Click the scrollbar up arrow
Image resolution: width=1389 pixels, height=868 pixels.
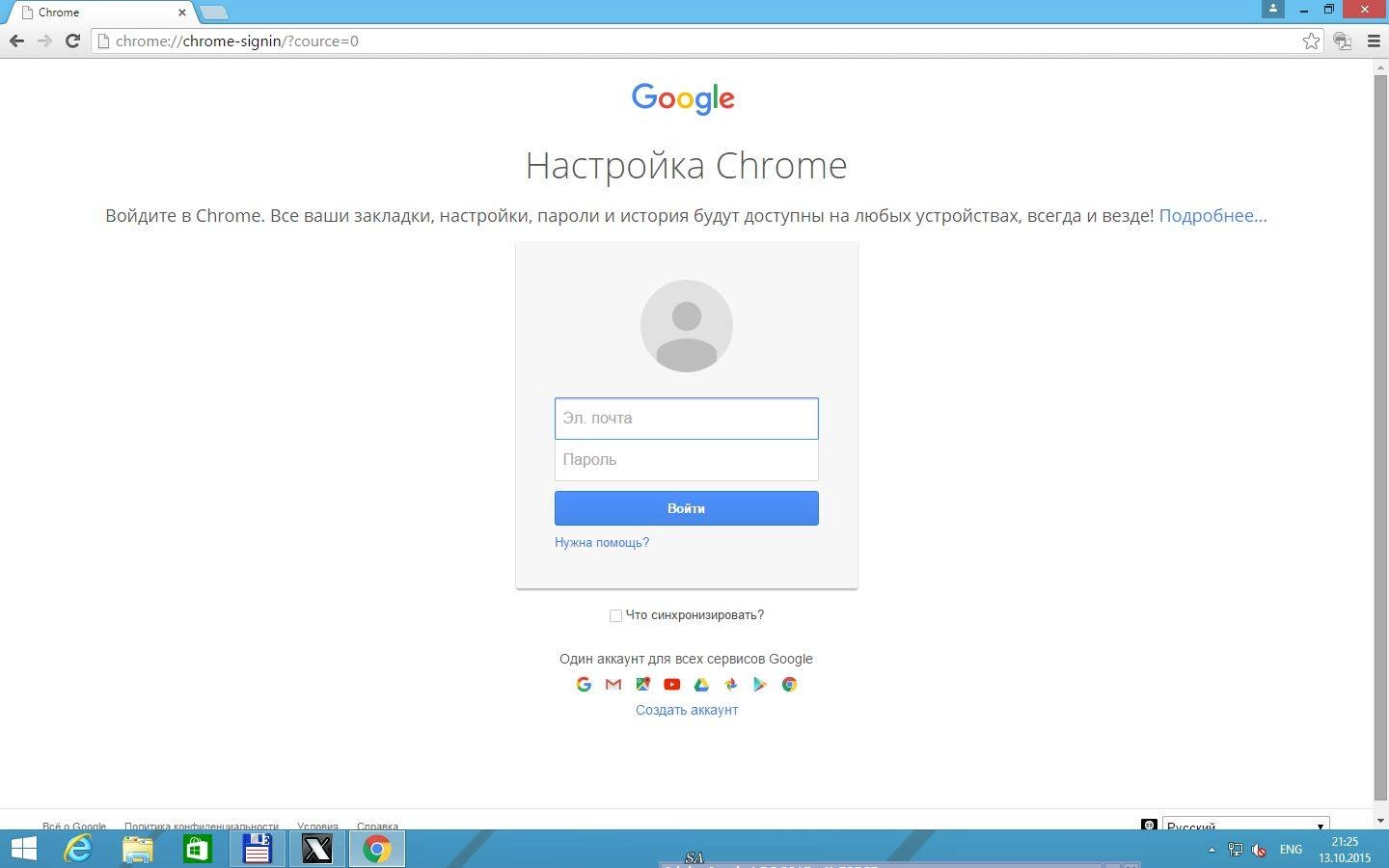pyautogui.click(x=1380, y=66)
